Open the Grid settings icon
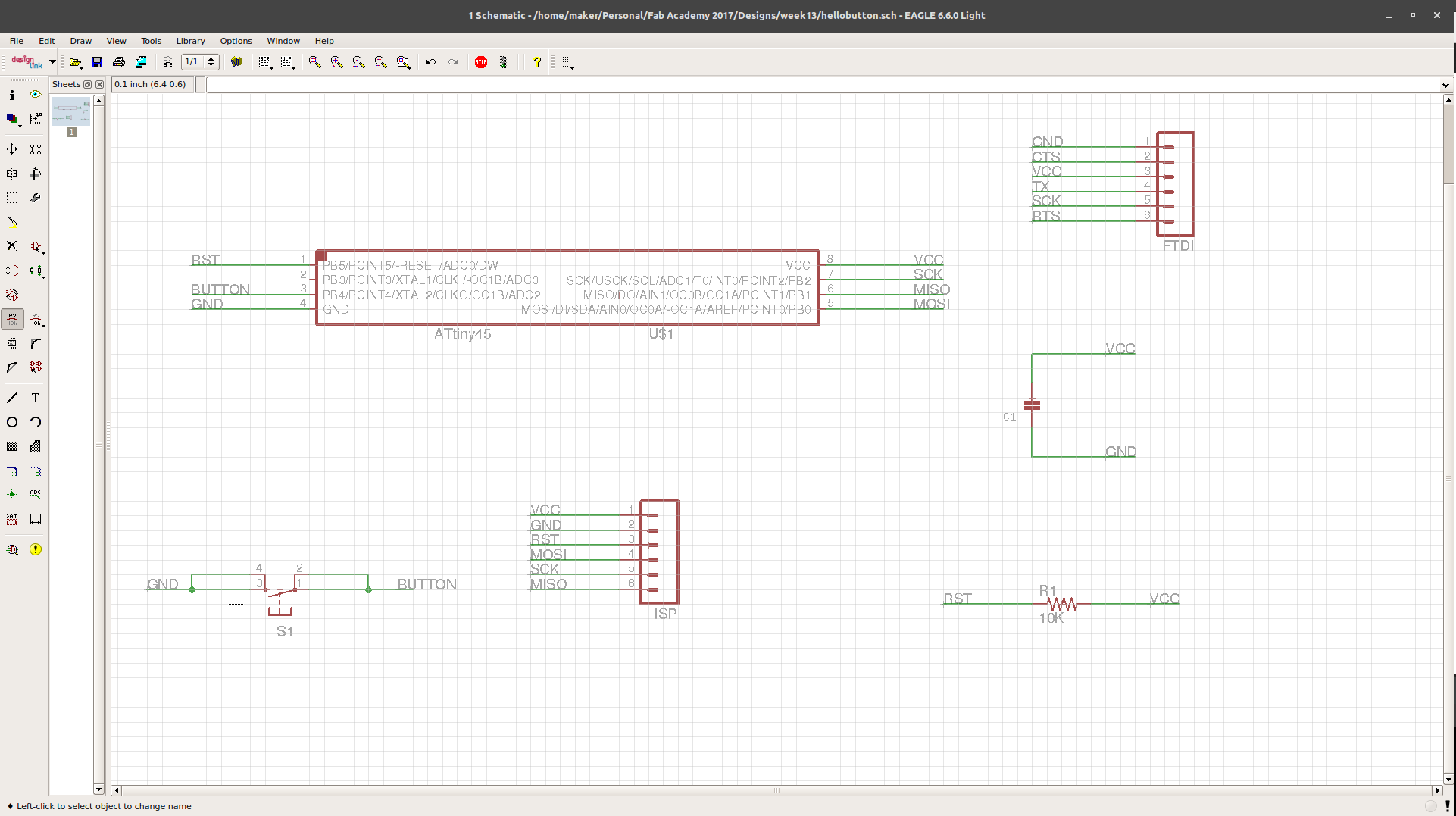 tap(567, 62)
